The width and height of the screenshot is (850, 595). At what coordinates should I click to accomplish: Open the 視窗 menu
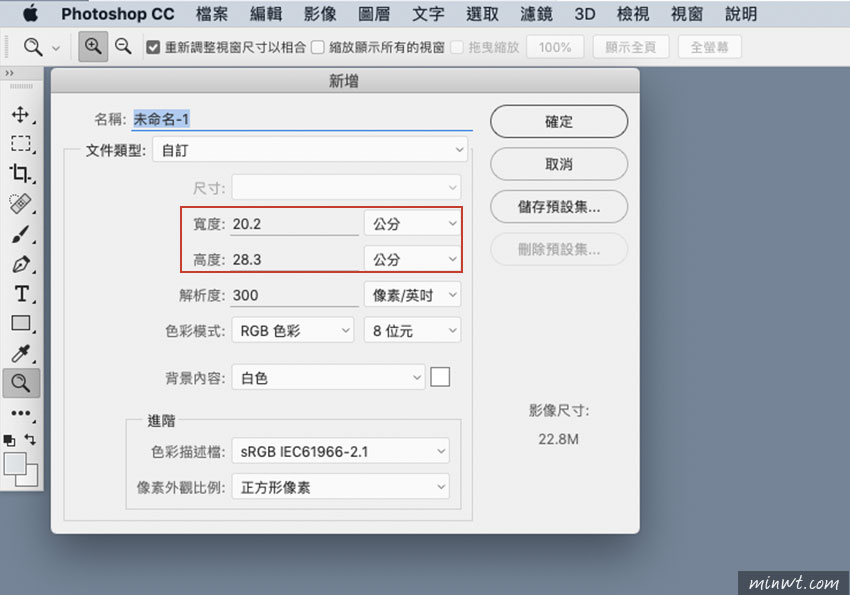coord(687,14)
